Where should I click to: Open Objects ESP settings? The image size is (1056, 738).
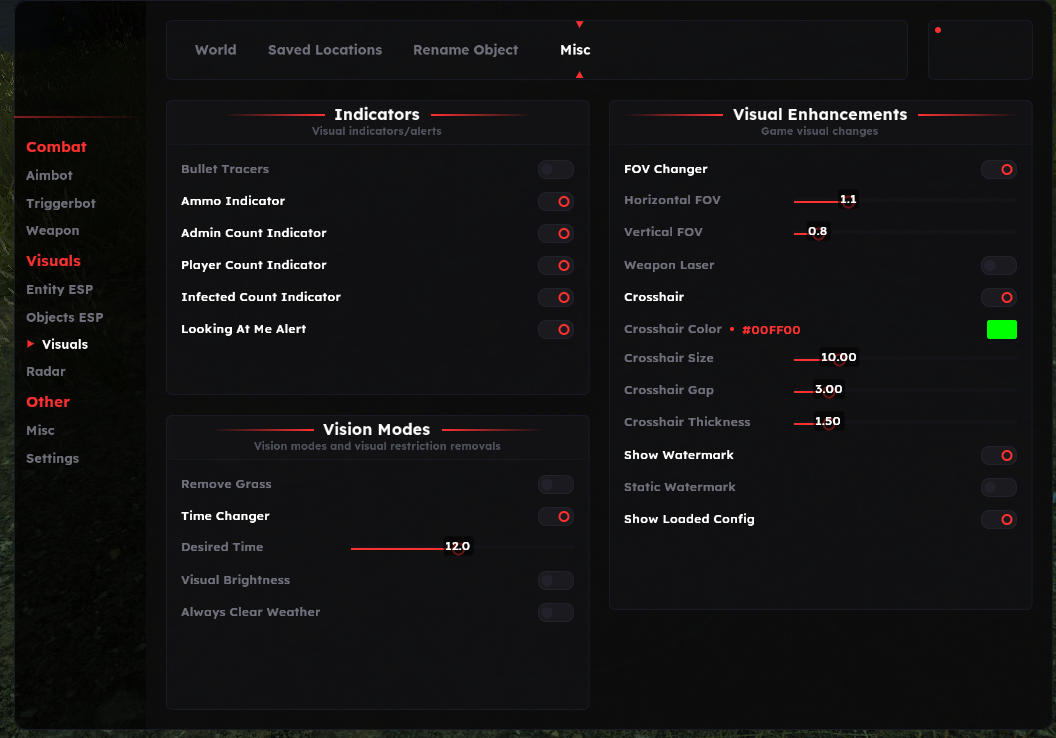pos(64,317)
